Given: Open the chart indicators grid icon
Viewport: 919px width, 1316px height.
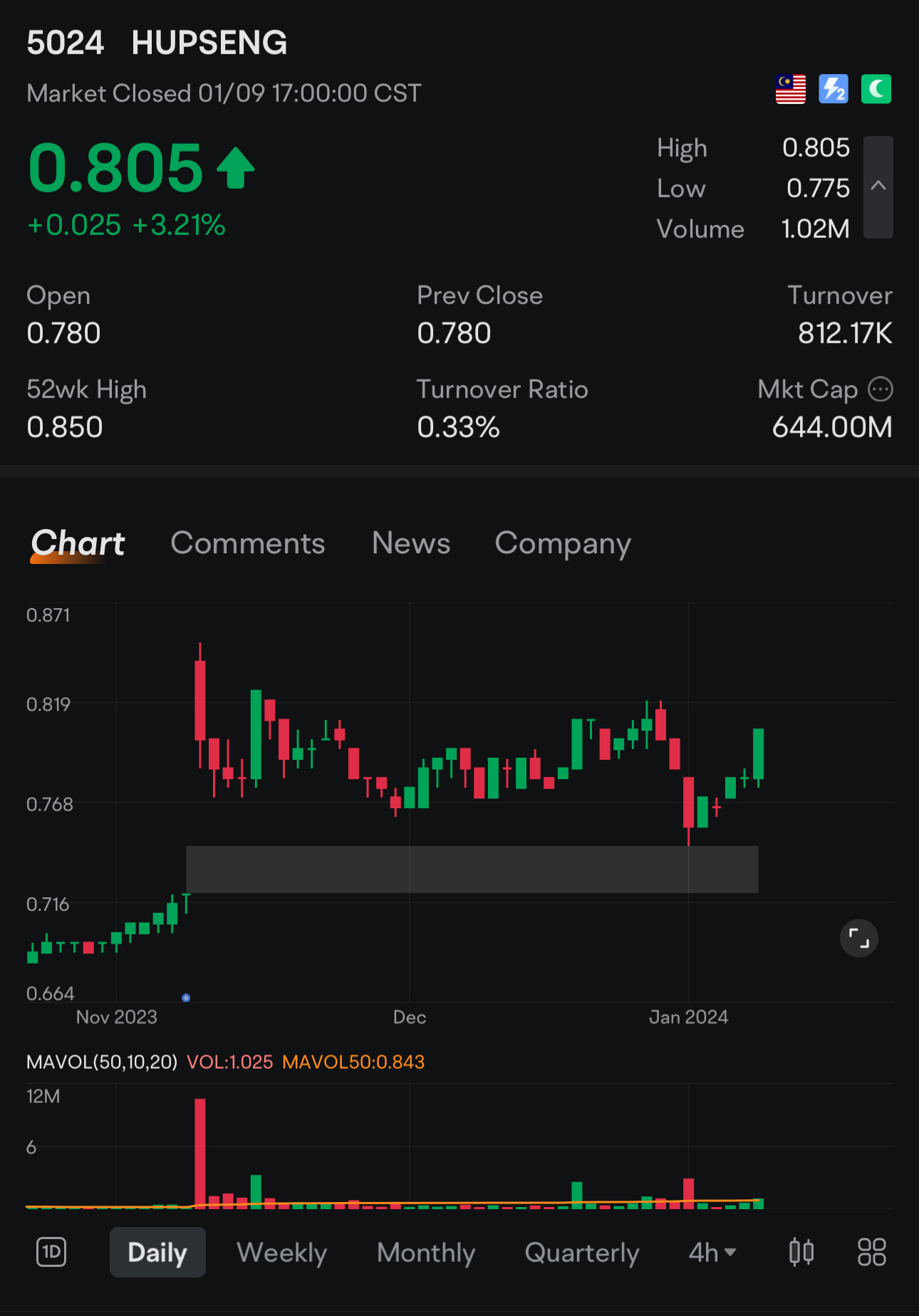Looking at the screenshot, I should coord(871,1252).
